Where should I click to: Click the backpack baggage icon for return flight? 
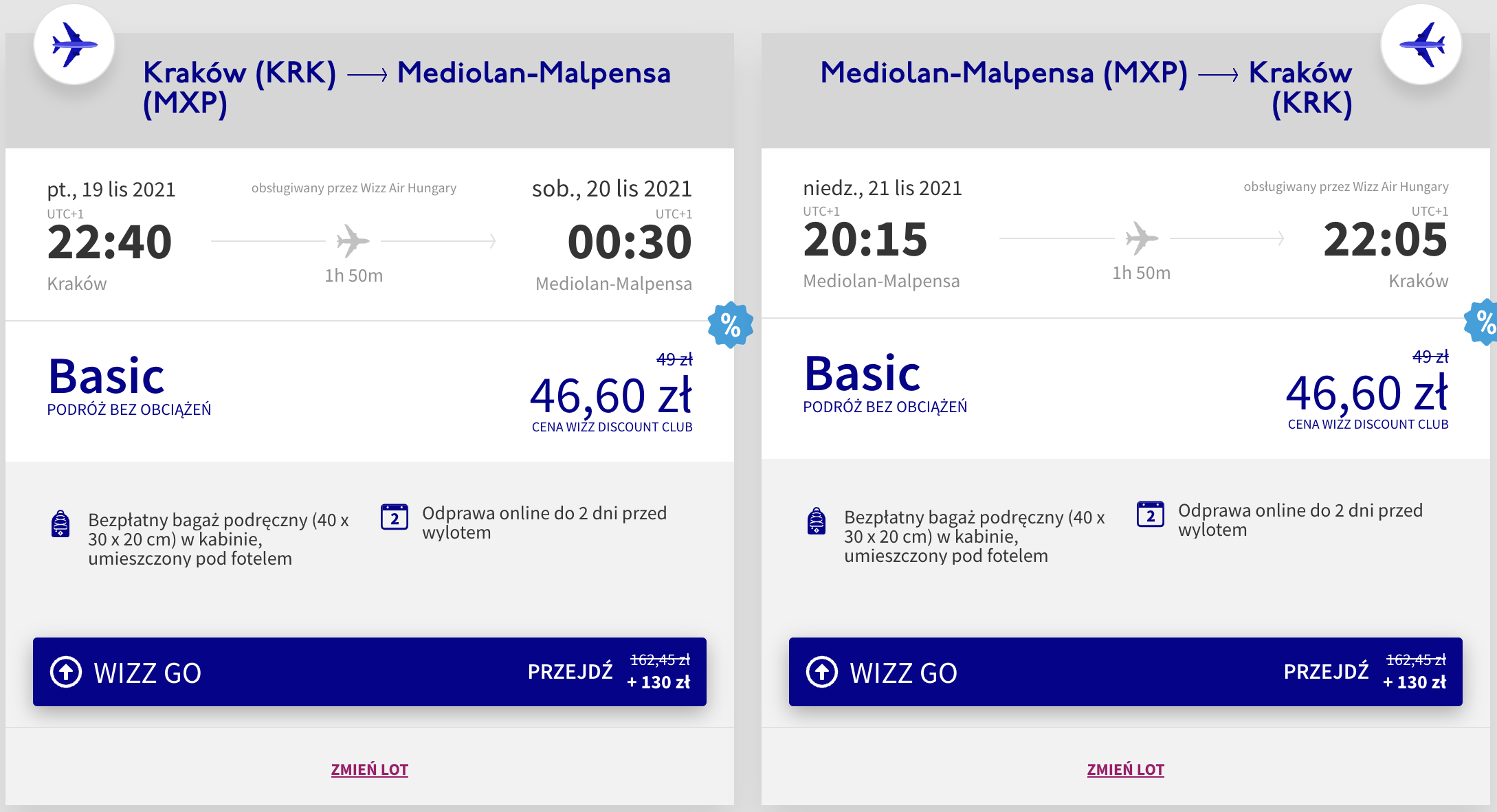[817, 521]
